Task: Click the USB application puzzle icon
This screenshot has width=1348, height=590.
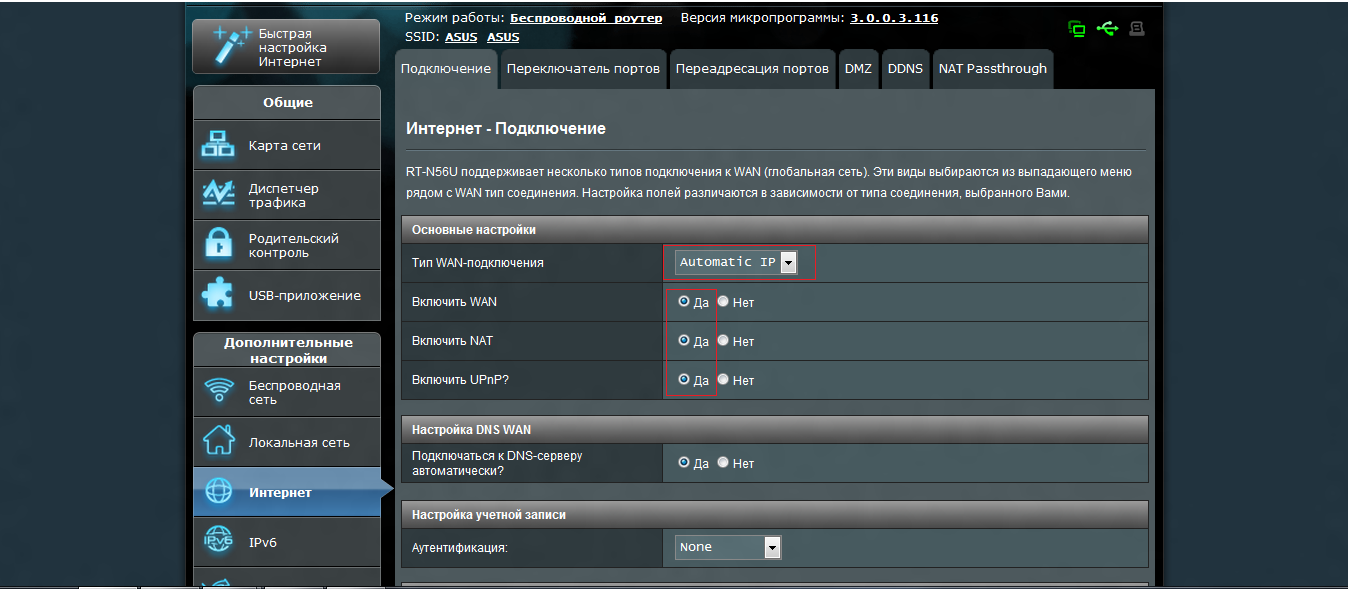Action: [218, 295]
